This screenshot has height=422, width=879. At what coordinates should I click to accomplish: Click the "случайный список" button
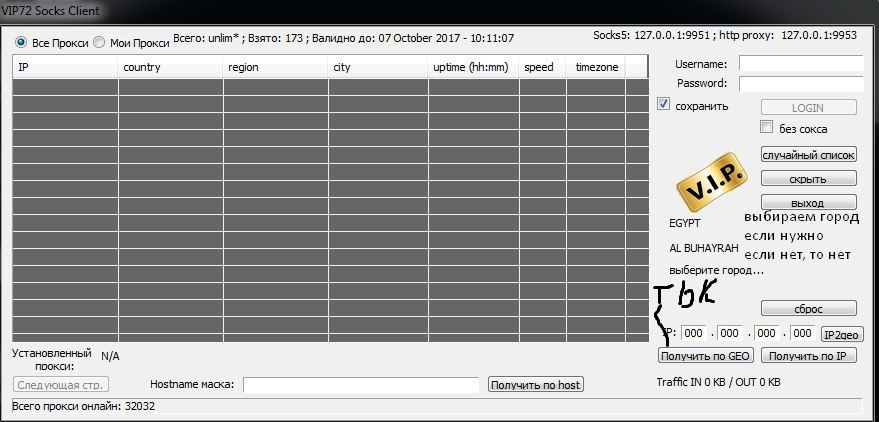(x=809, y=155)
